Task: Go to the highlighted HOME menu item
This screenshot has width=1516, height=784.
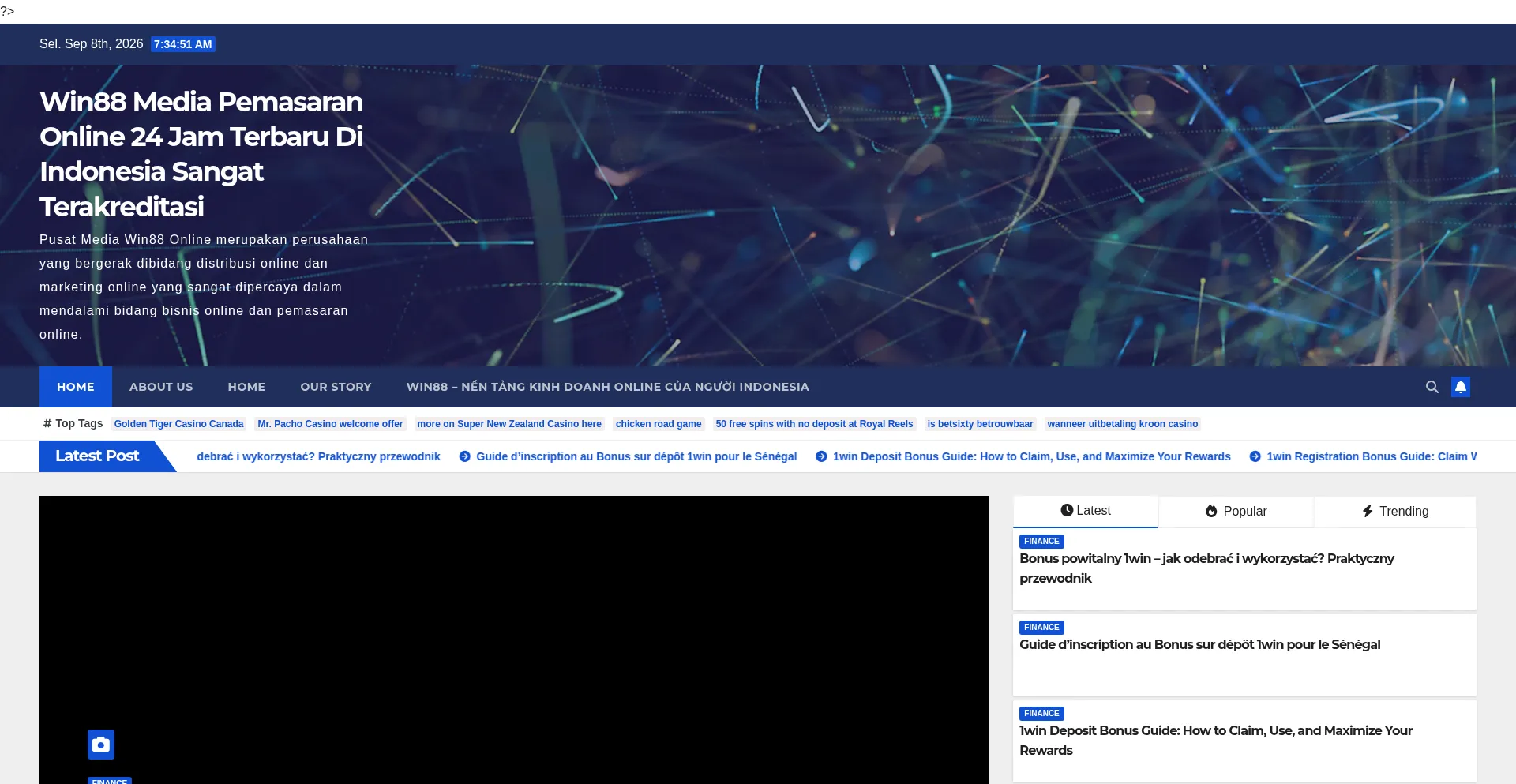Action: (76, 387)
